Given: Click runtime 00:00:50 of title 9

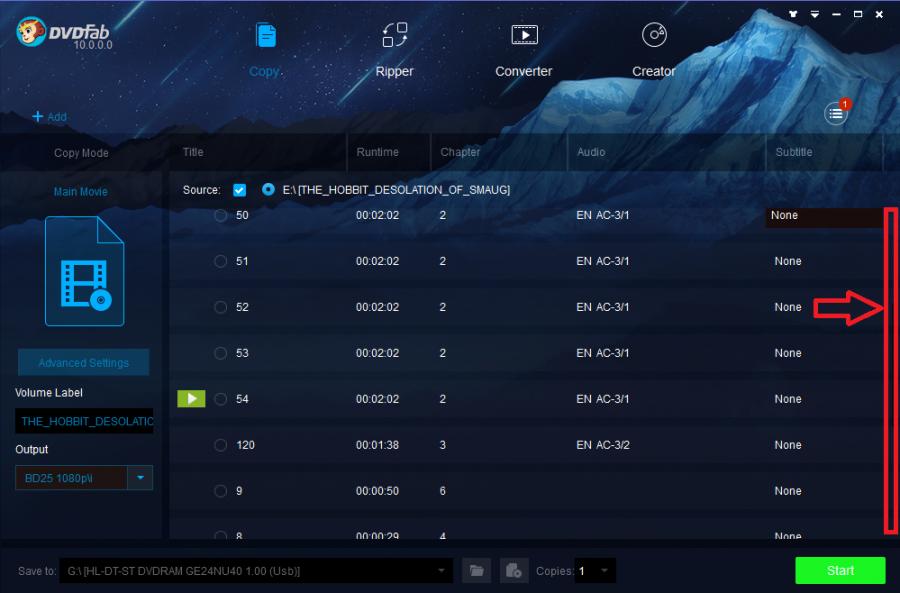Looking at the screenshot, I should coord(377,491).
